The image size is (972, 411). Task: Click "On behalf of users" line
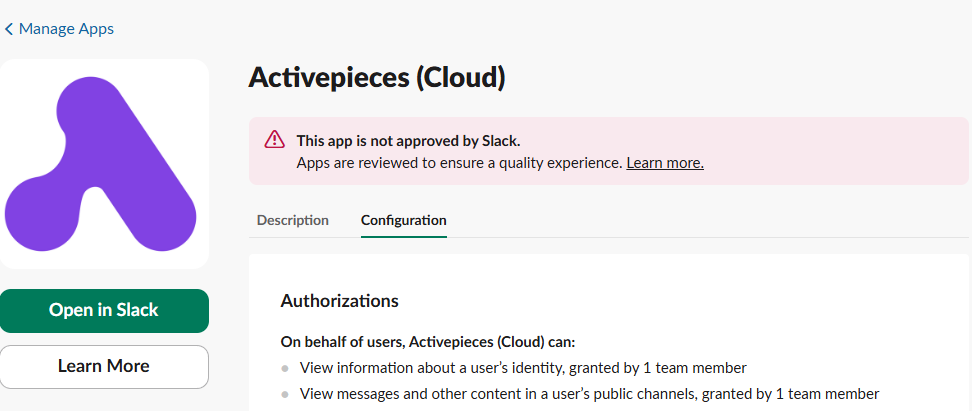coord(428,342)
